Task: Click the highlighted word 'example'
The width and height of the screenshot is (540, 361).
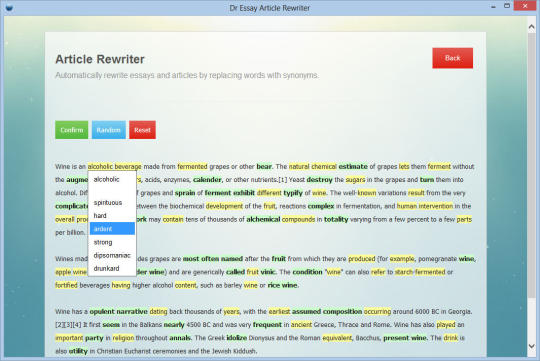Action: coord(402,259)
